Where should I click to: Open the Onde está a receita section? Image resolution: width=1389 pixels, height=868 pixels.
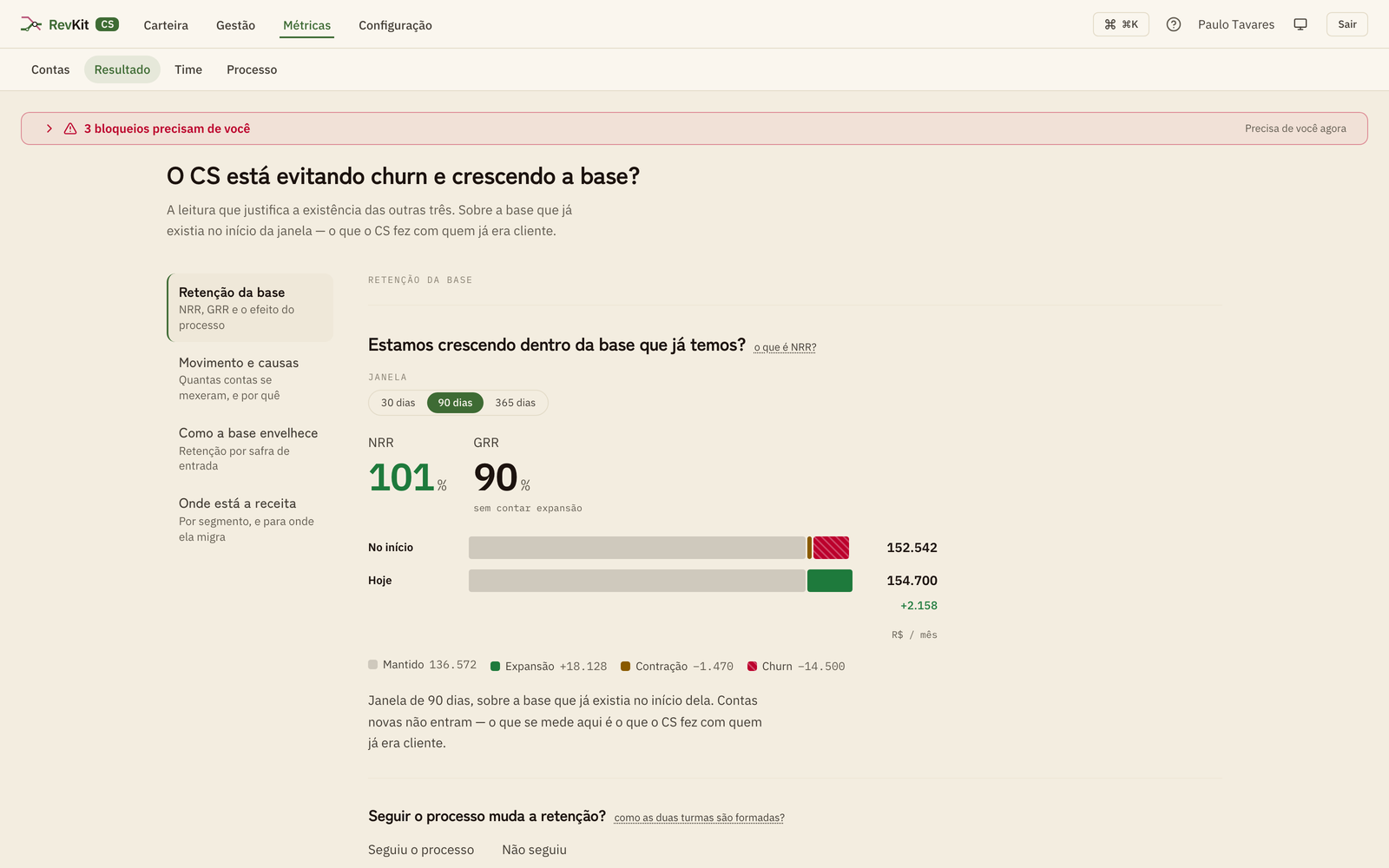pyautogui.click(x=250, y=518)
